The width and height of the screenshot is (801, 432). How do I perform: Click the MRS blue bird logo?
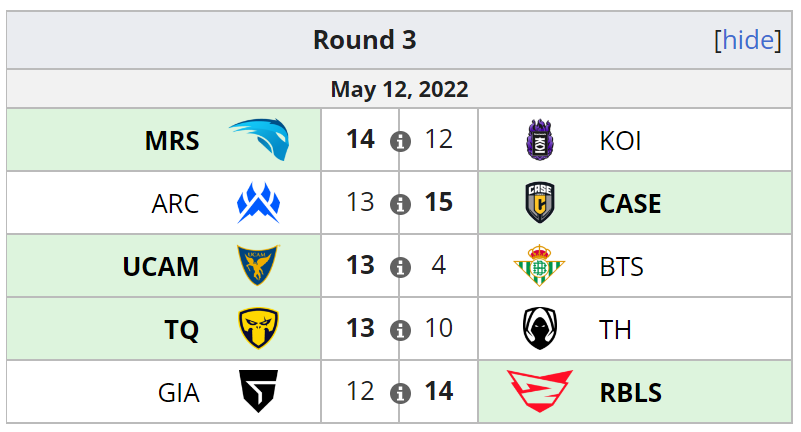pos(259,139)
